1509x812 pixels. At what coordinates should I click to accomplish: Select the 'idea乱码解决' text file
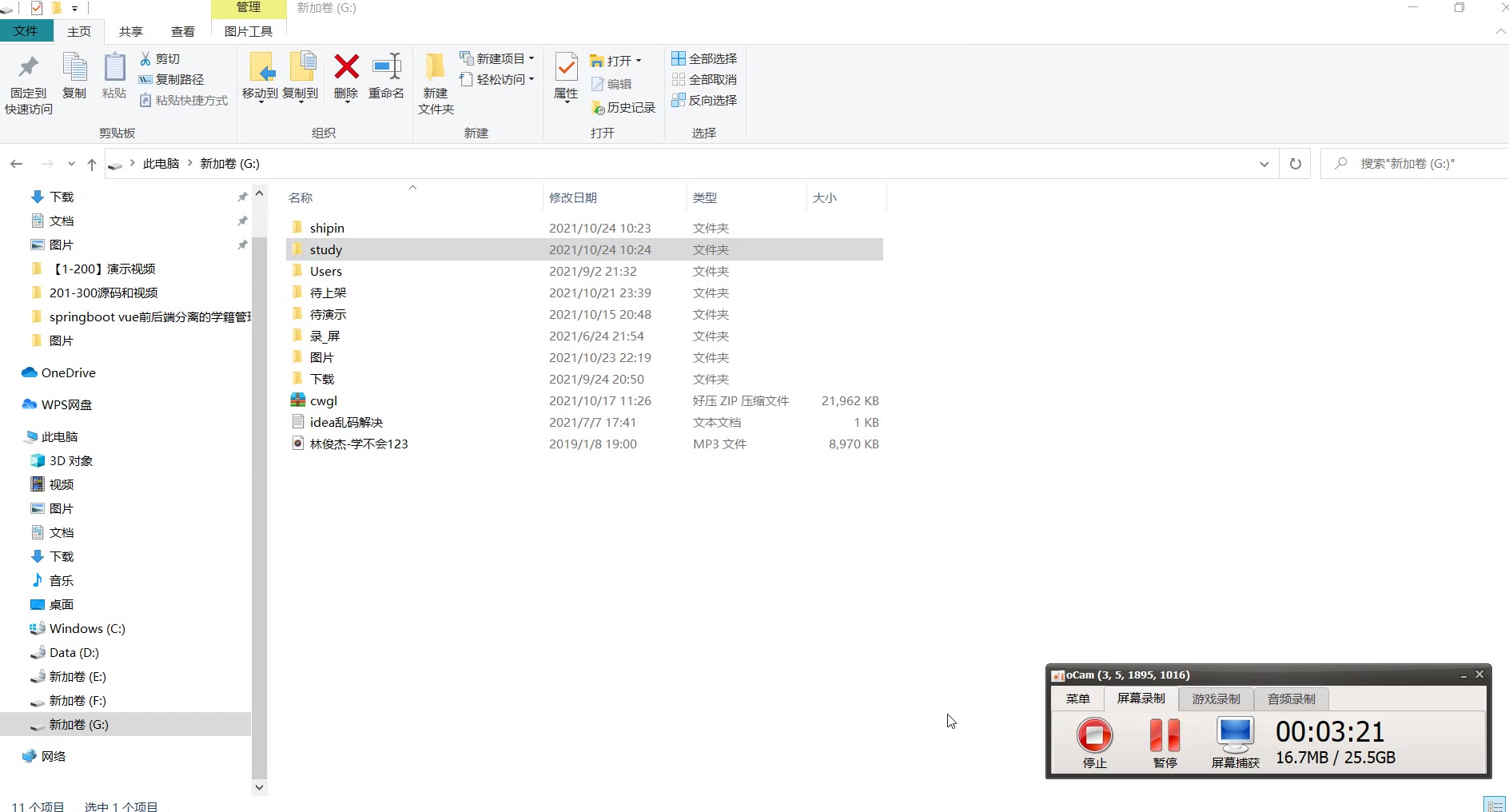click(x=584, y=423)
